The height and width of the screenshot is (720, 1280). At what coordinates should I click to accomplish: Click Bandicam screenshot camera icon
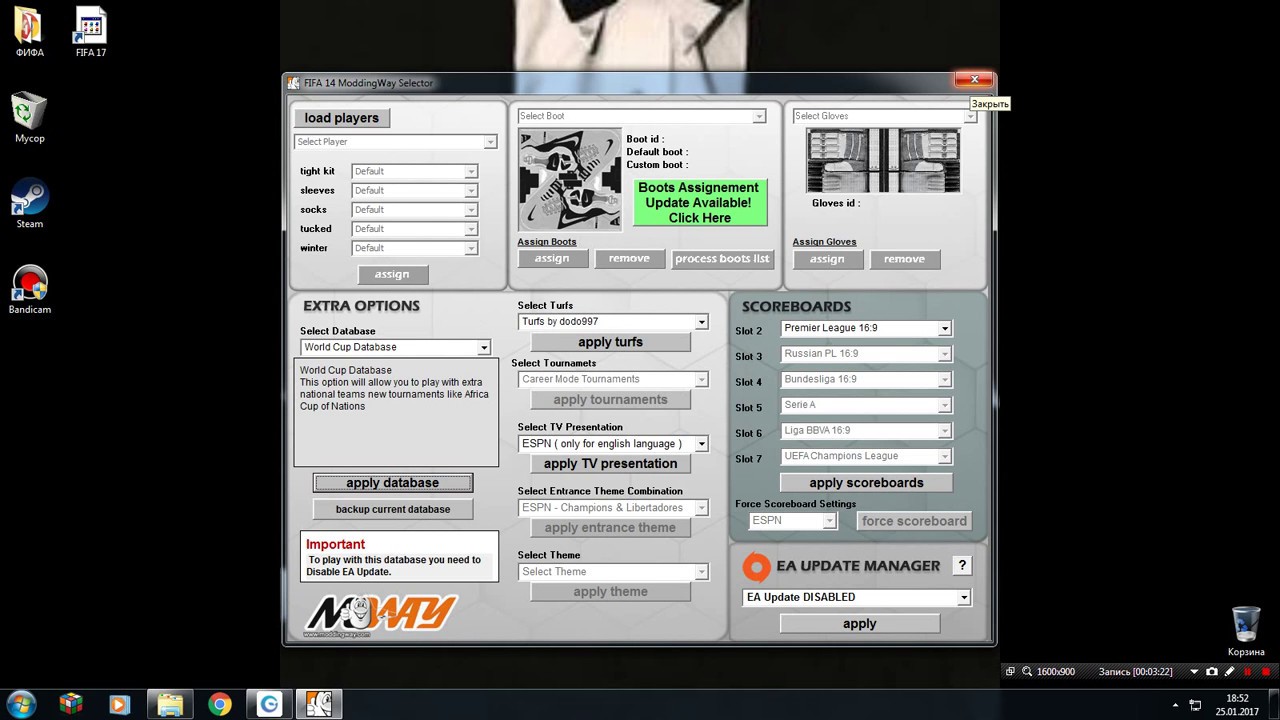pyautogui.click(x=1212, y=672)
